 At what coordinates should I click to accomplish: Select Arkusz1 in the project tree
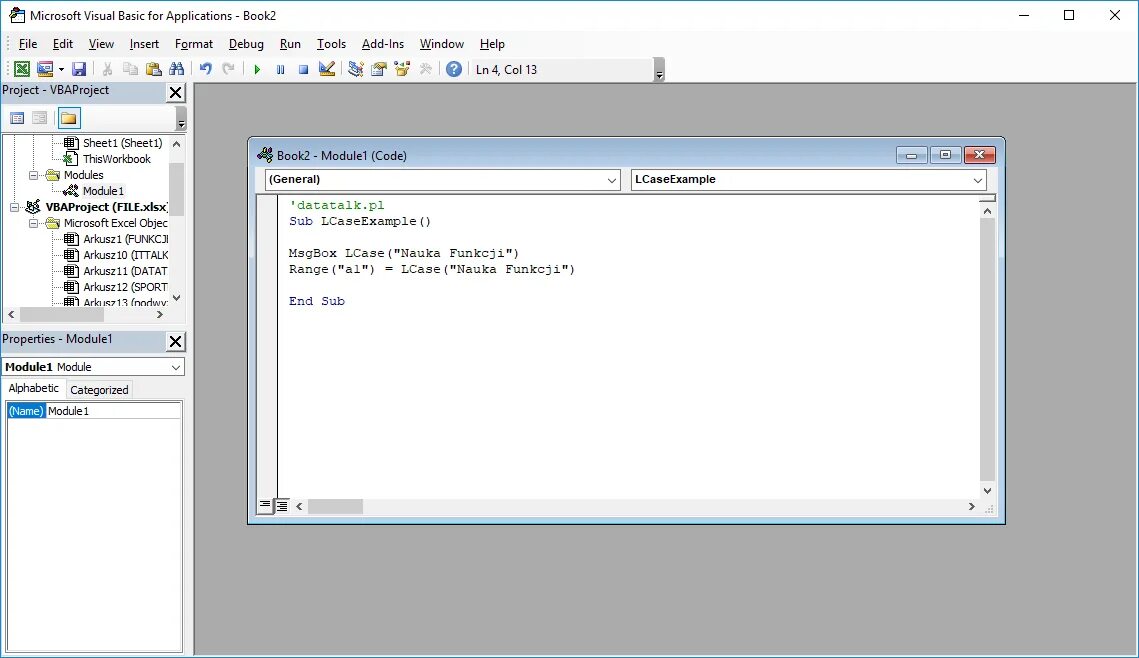(x=125, y=239)
